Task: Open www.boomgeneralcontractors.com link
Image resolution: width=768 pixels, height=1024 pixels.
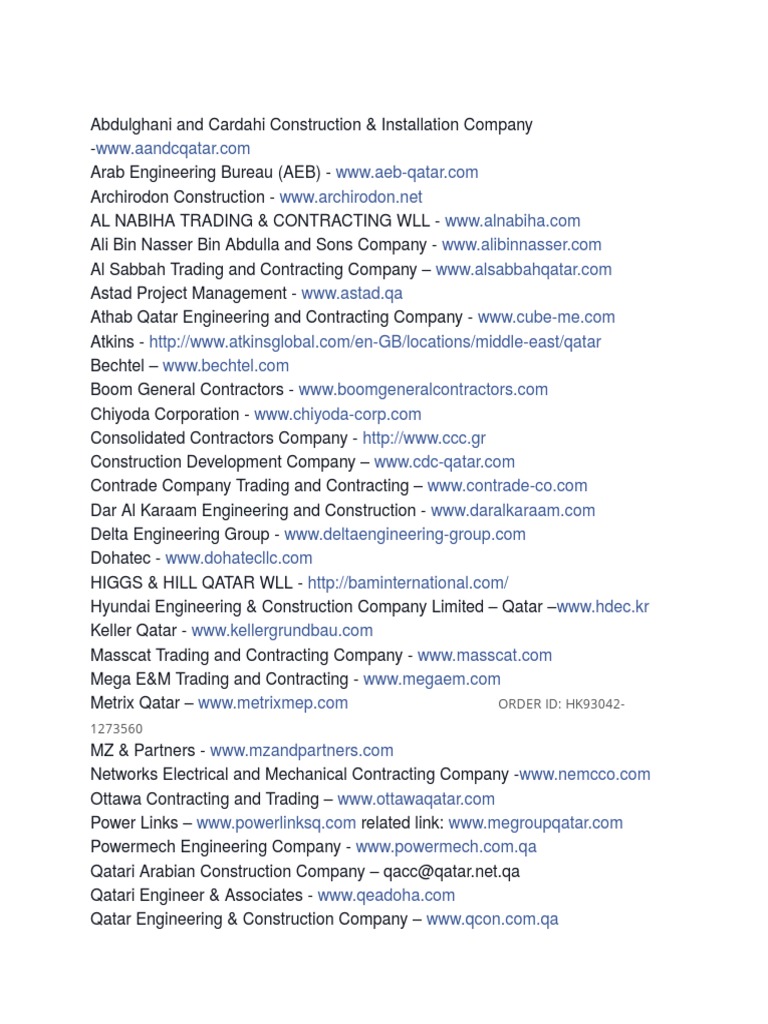Action: (x=423, y=390)
